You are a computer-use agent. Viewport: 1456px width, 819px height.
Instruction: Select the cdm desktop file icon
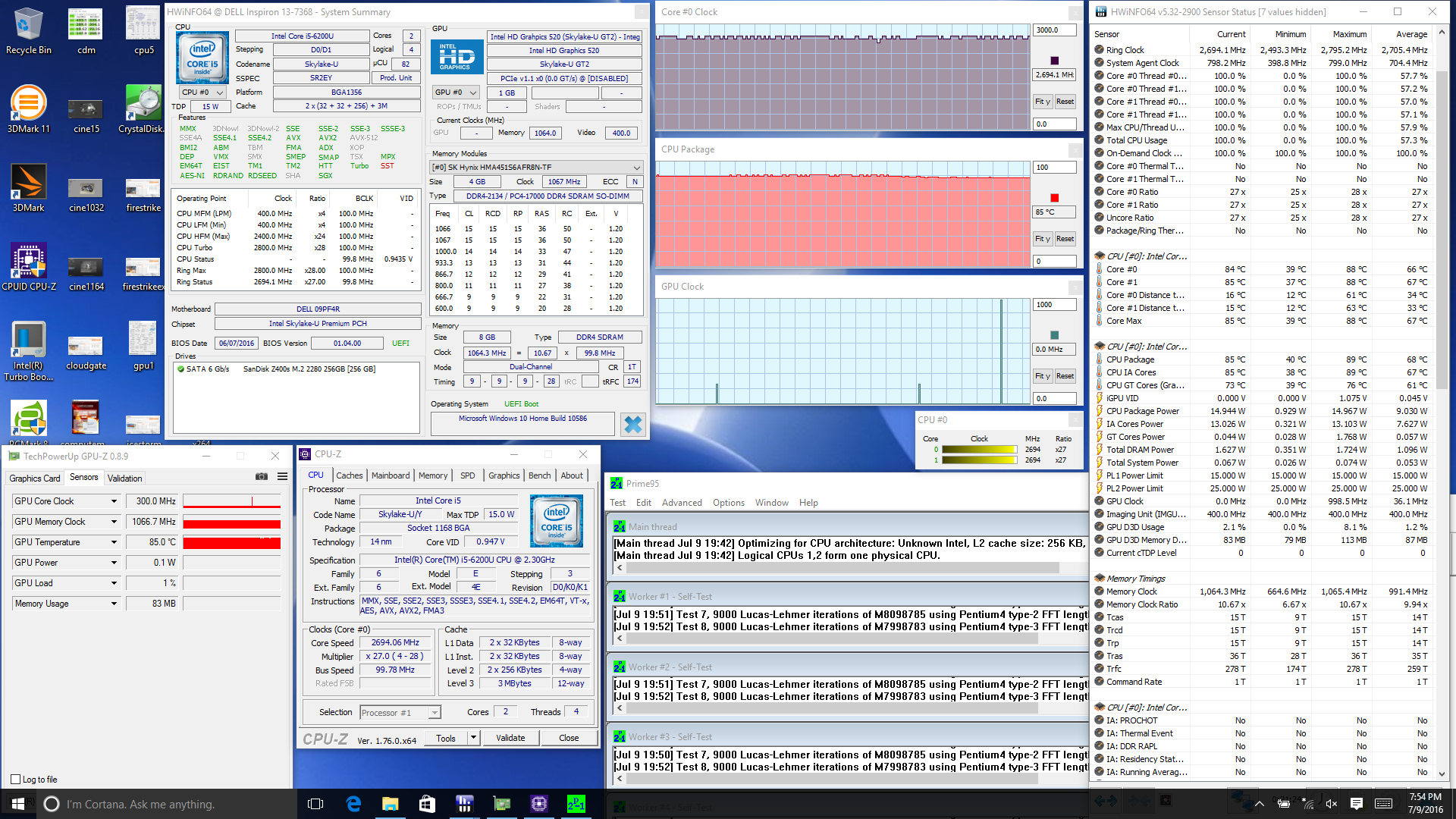click(86, 30)
